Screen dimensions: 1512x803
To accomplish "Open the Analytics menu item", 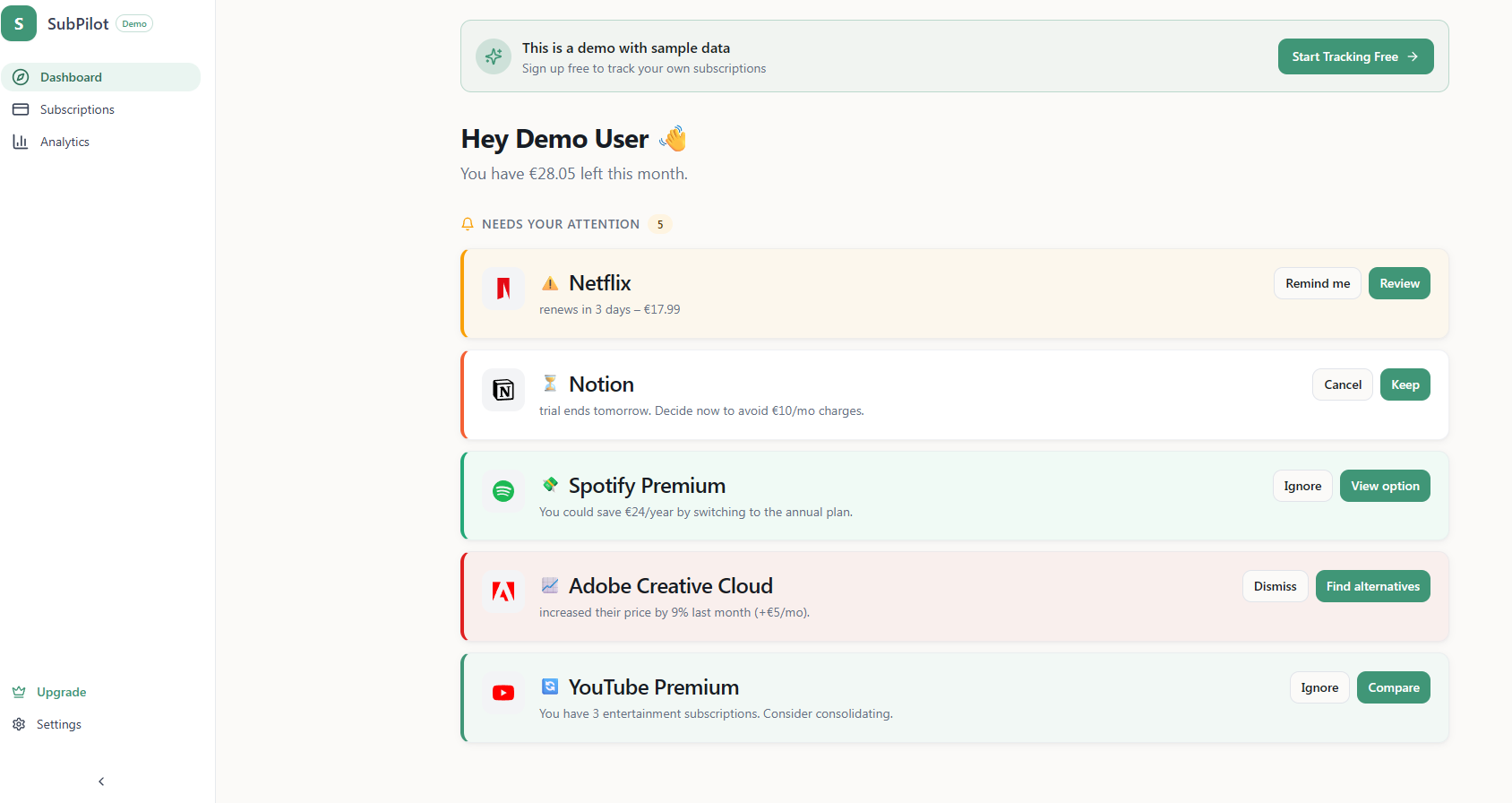I will [x=101, y=142].
